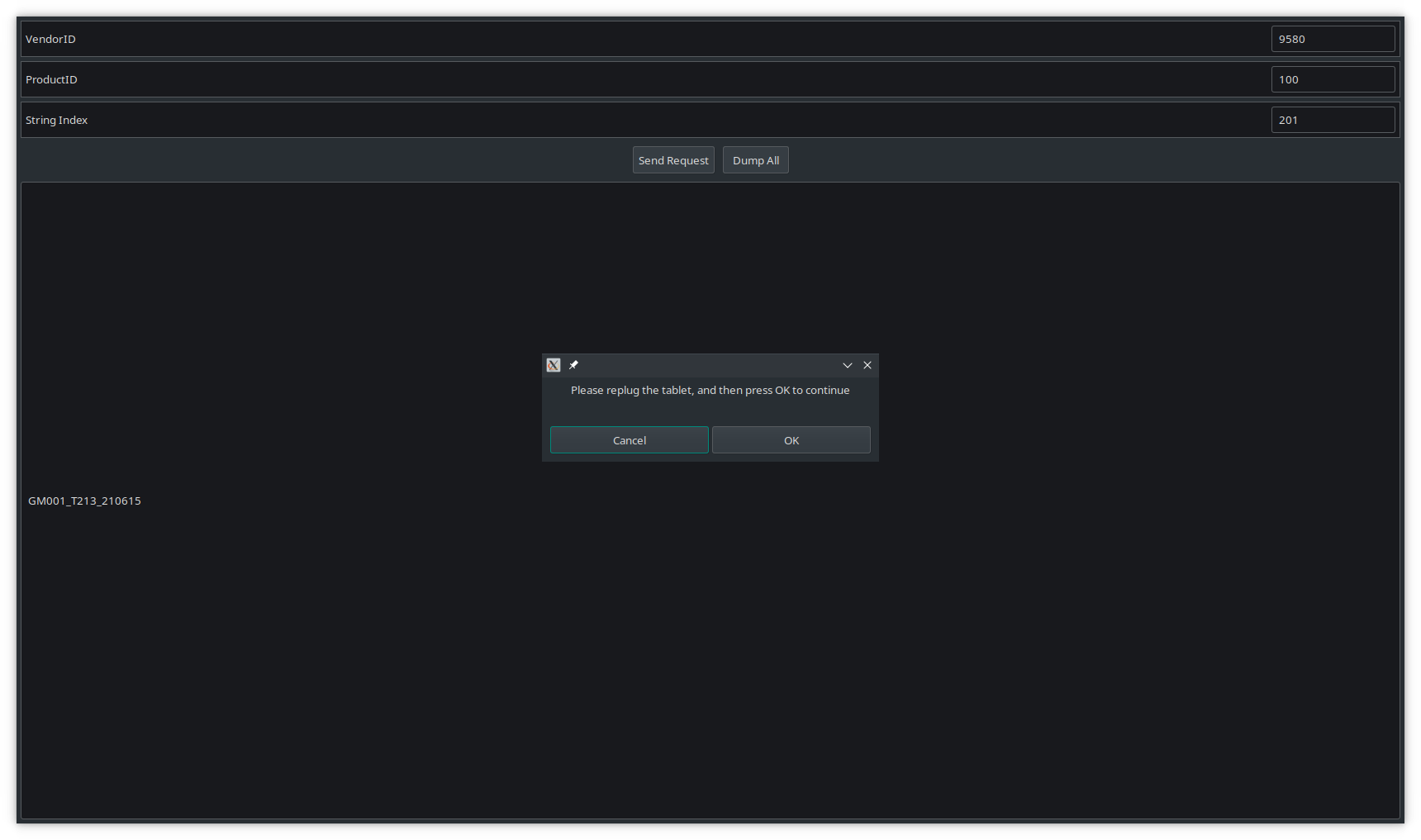Focus the VendorID field showing 9580
1421x840 pixels.
[1333, 38]
